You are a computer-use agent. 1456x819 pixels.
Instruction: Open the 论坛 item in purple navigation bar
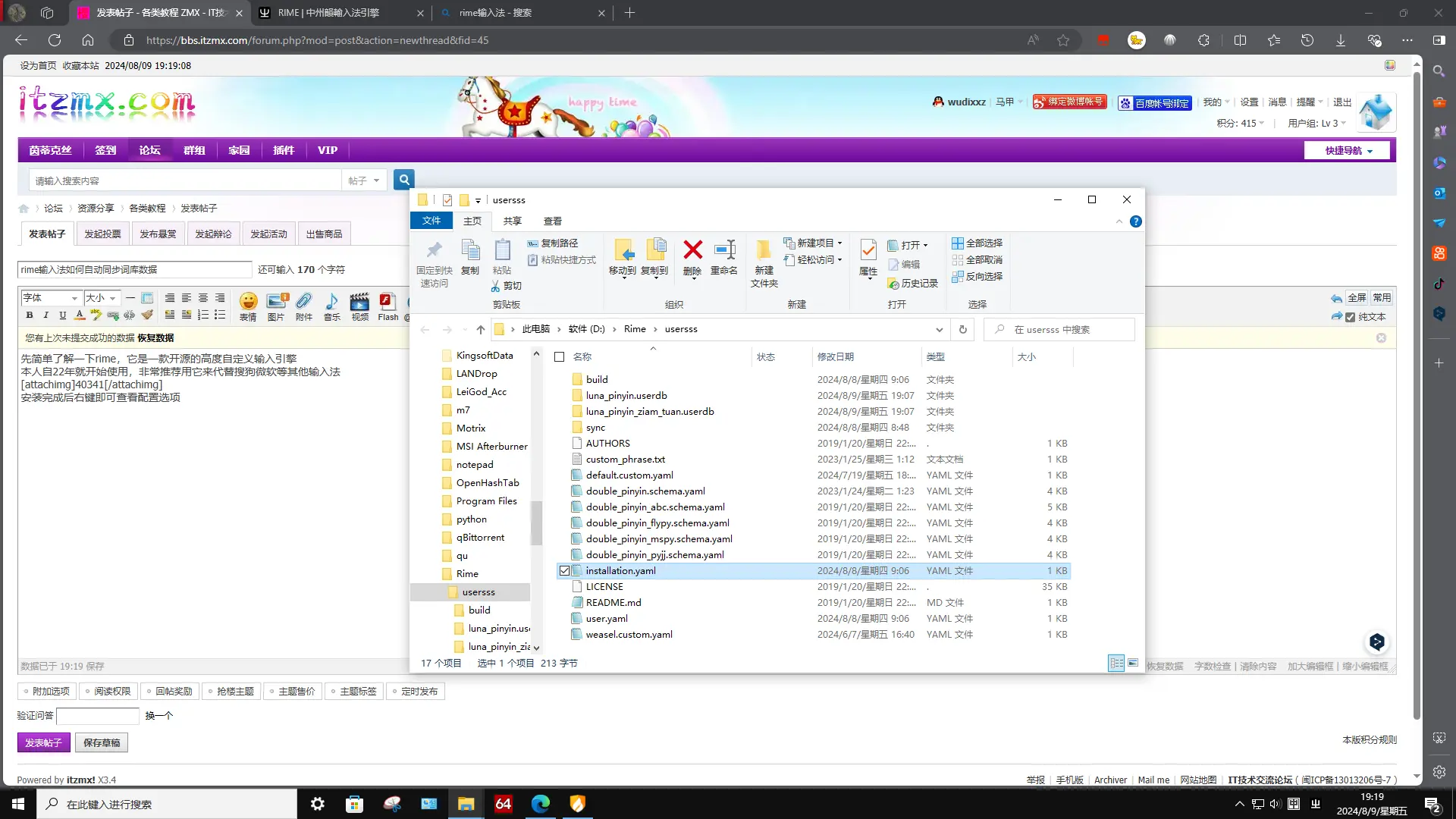click(x=149, y=150)
